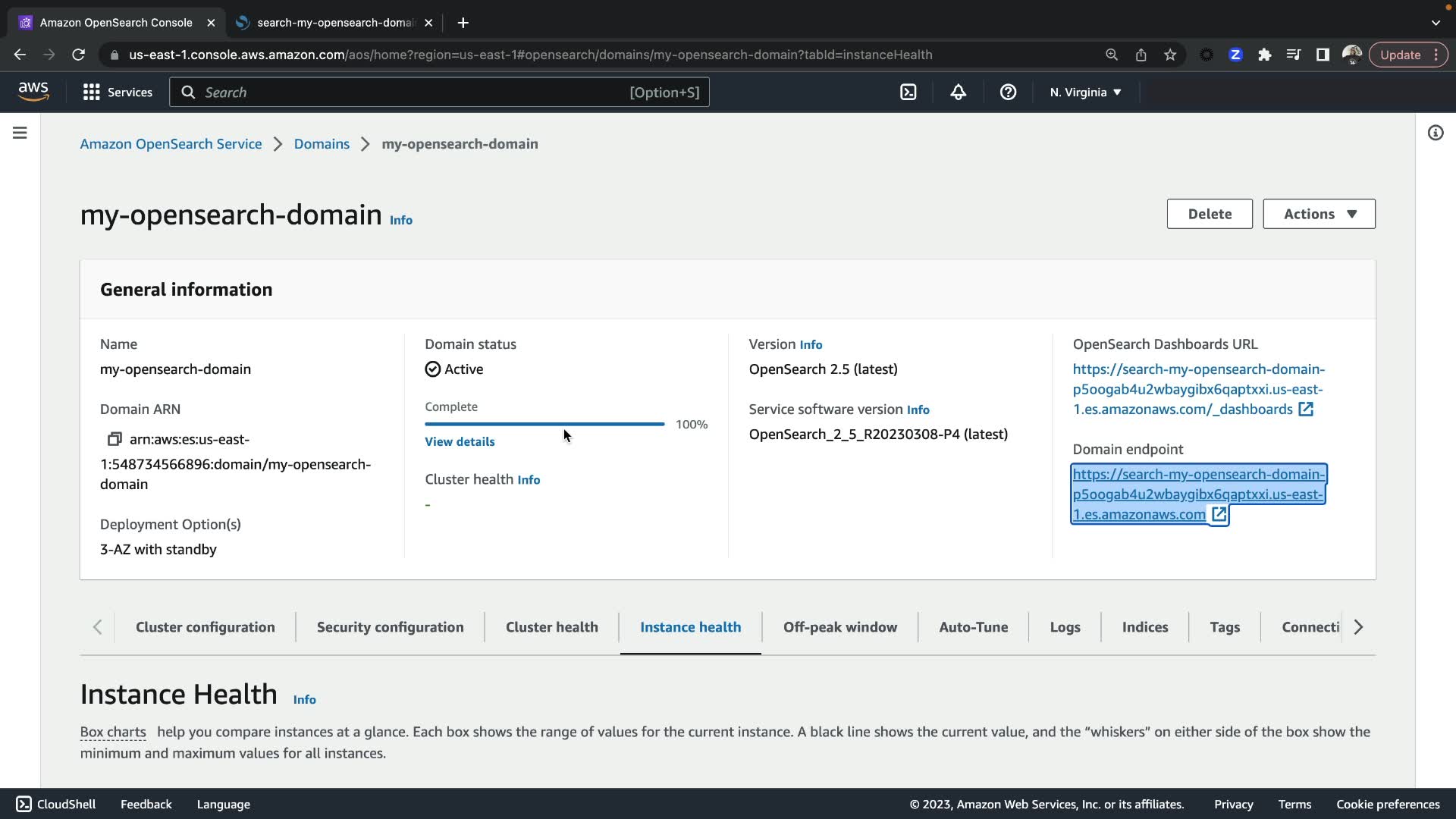Open View details link under progress bar
This screenshot has height=819, width=1456.
[x=460, y=441]
